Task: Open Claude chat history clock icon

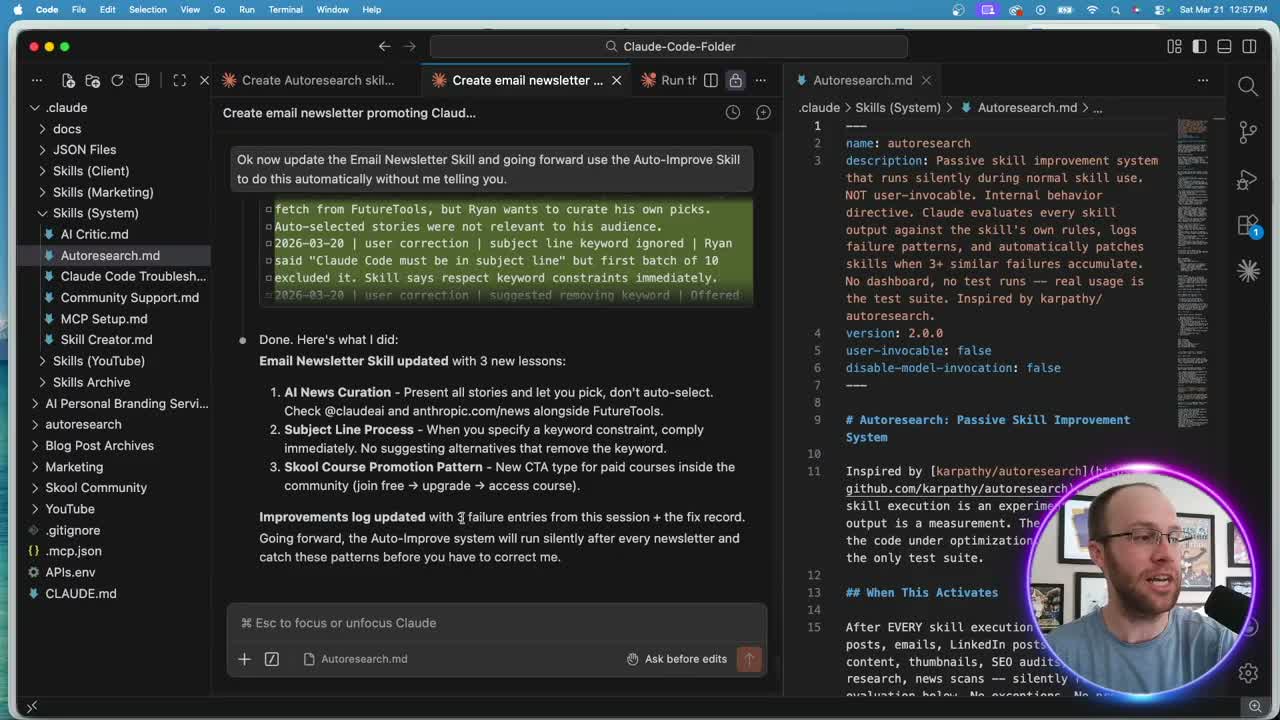Action: tap(733, 113)
